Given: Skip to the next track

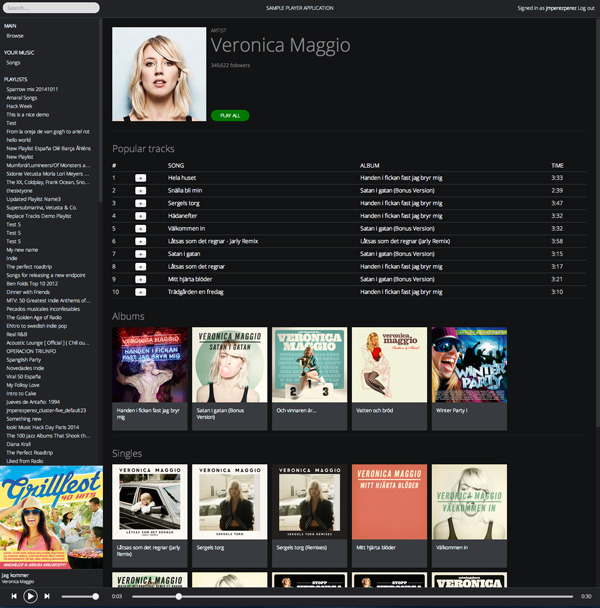Looking at the screenshot, I should [47, 596].
